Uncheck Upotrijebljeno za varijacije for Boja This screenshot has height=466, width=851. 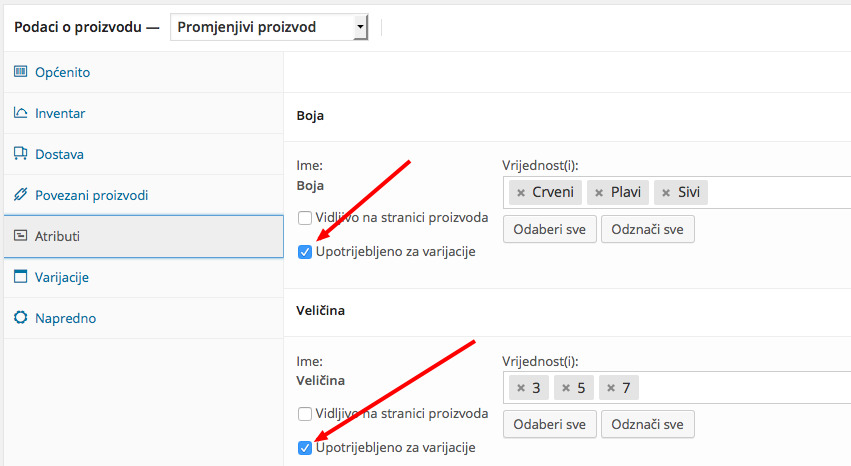point(305,252)
